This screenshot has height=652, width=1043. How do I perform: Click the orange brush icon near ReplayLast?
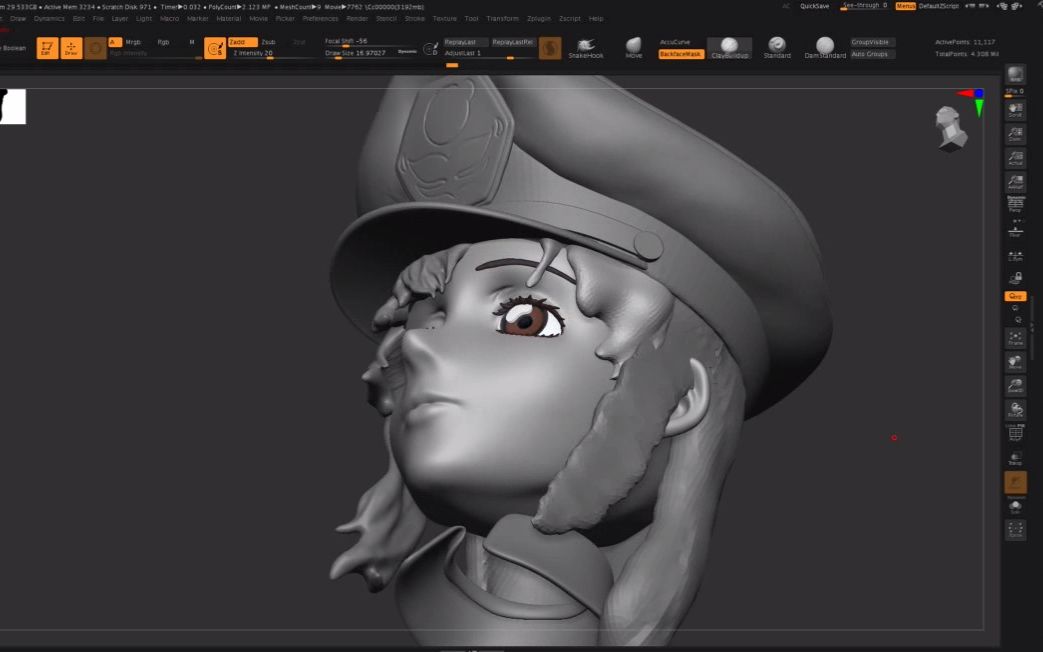point(549,48)
